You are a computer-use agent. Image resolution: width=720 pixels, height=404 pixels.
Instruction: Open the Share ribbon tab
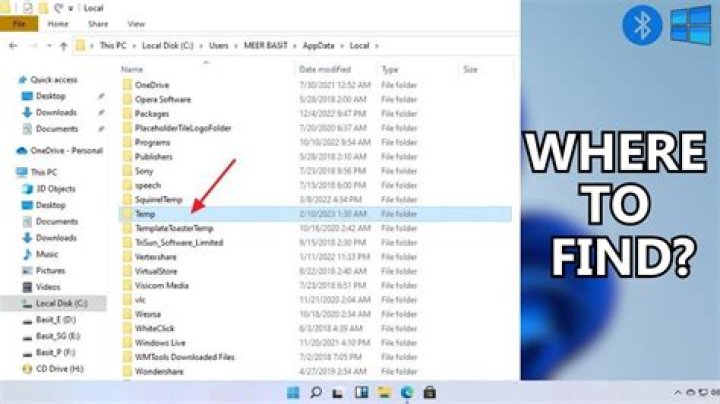pyautogui.click(x=99, y=23)
